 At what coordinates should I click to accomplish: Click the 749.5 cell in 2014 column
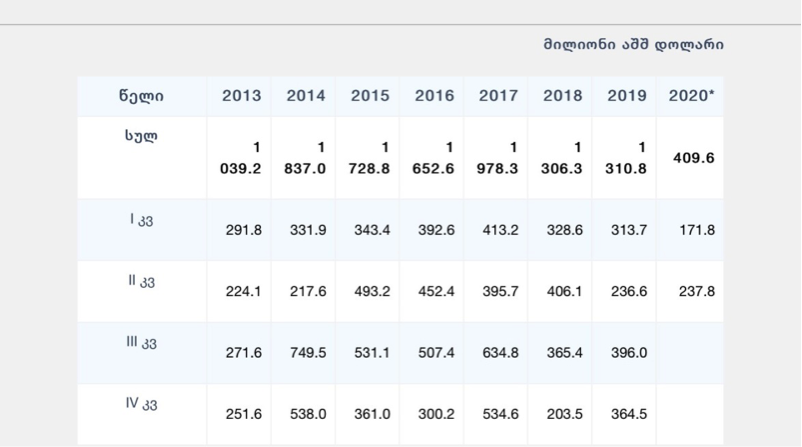click(x=305, y=353)
